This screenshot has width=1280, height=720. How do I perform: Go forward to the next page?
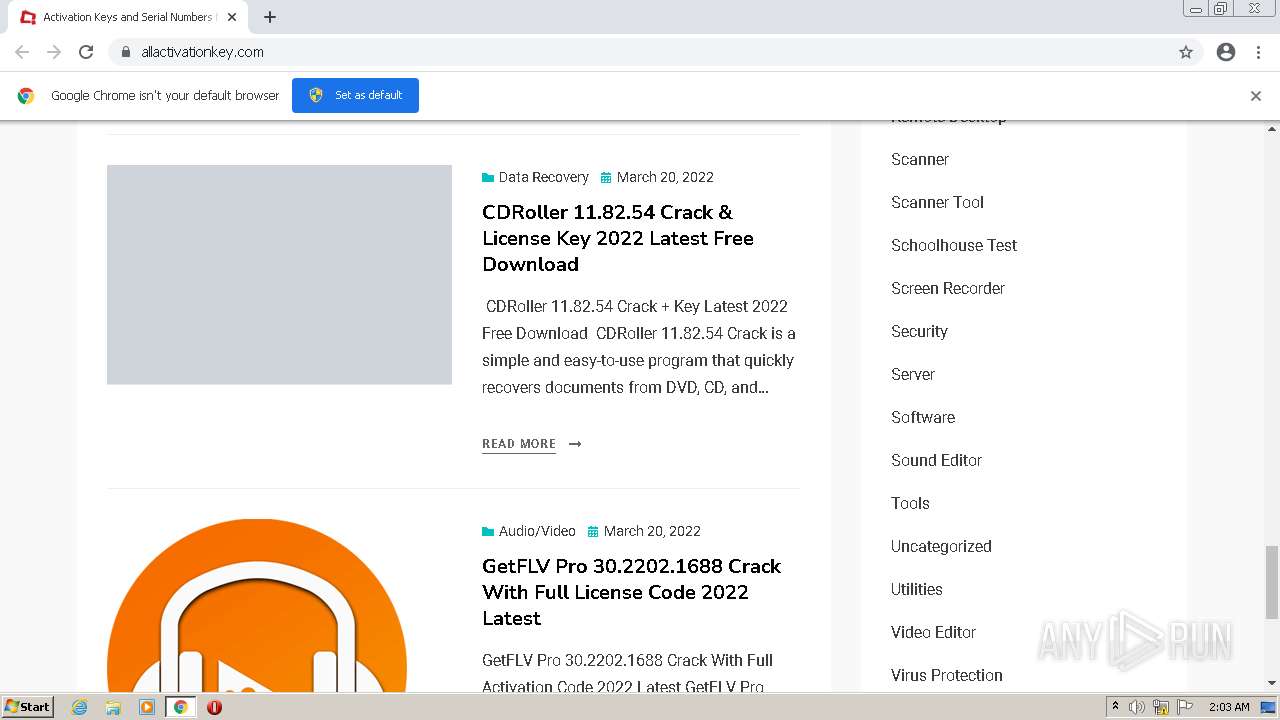pyautogui.click(x=54, y=52)
